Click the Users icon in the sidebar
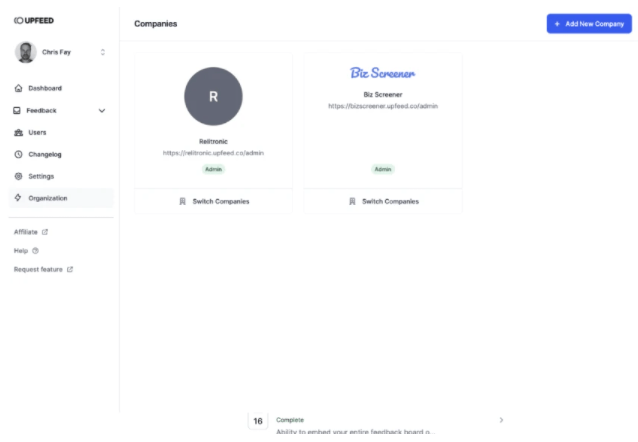Viewport: 638px width, 442px height. (x=19, y=132)
